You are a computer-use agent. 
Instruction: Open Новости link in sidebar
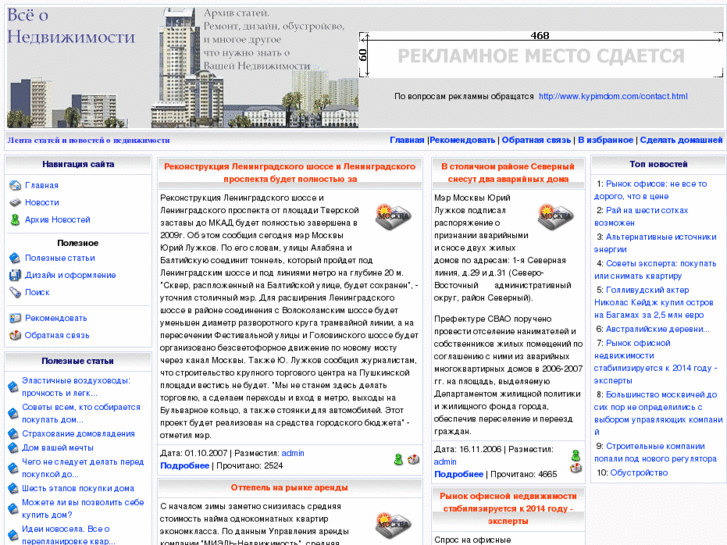42,203
